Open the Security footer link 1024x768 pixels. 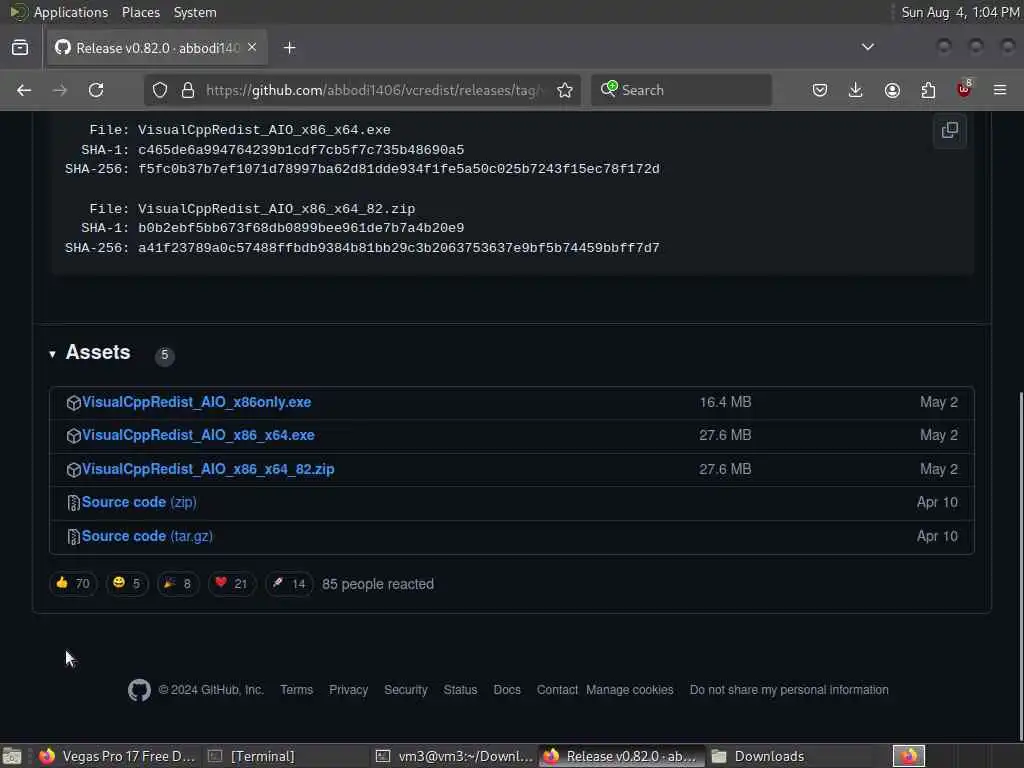406,690
